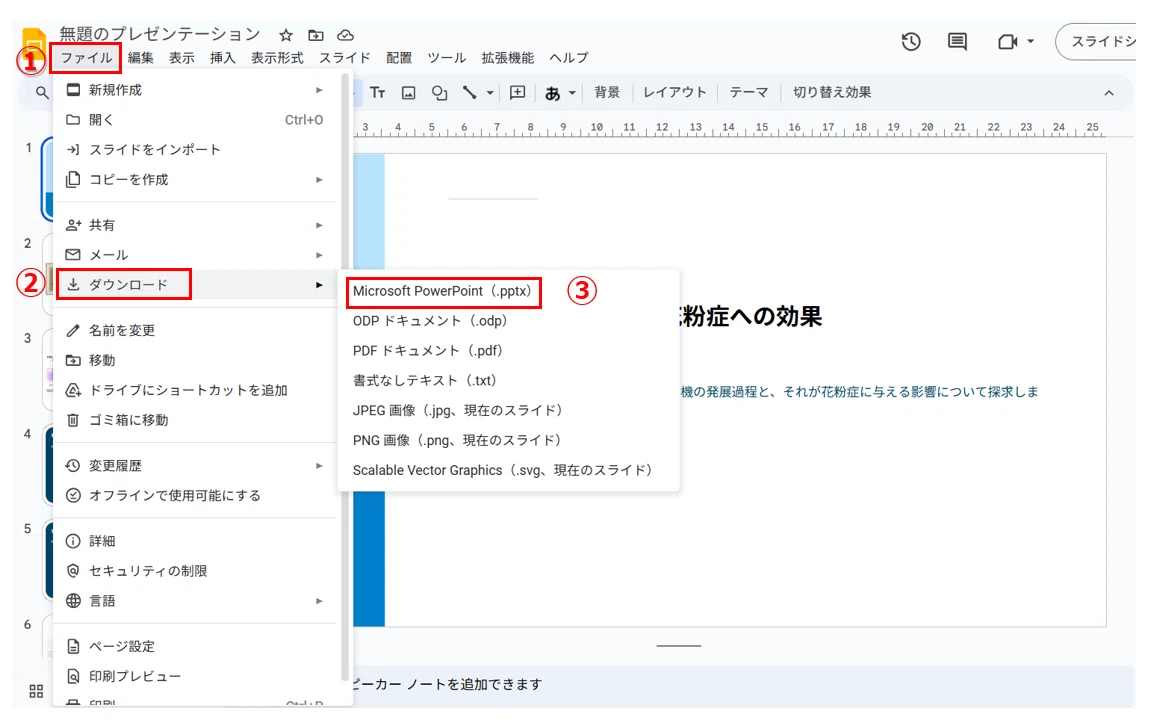
Task: Choose スライドをインポート
Action: coord(197,150)
